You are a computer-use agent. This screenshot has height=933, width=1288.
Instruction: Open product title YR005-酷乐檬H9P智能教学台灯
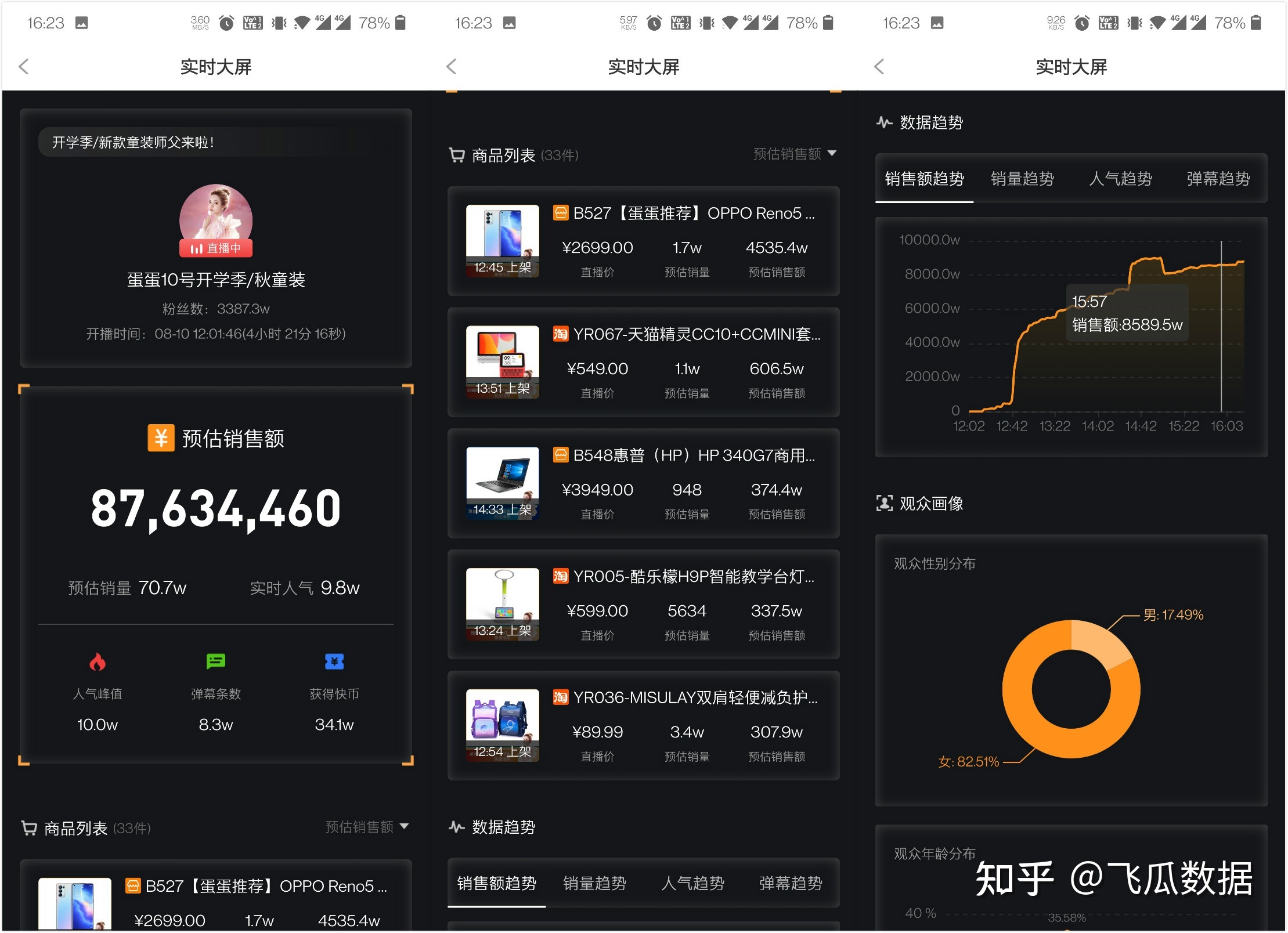tap(694, 576)
